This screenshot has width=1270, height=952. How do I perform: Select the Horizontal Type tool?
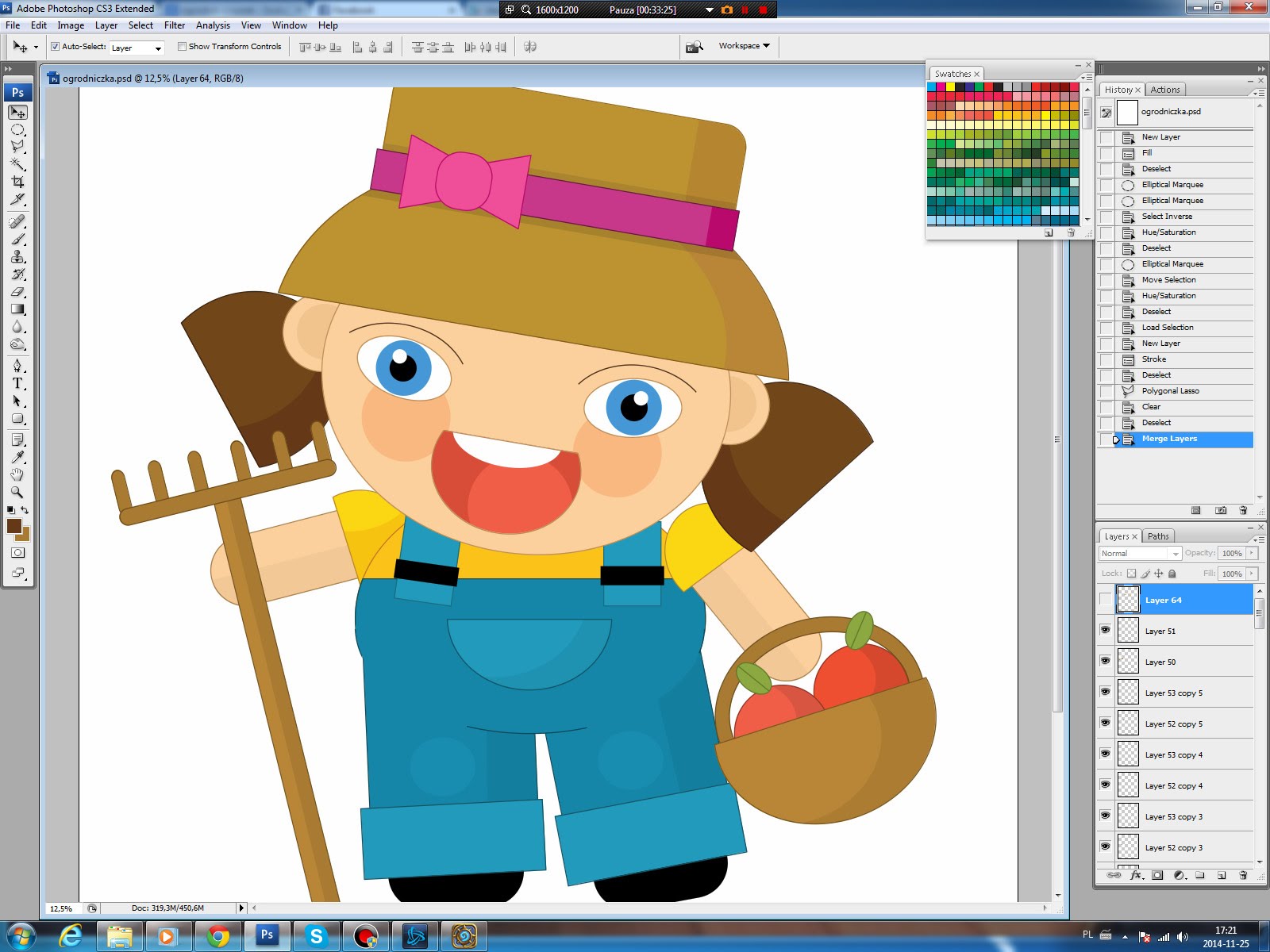(x=17, y=384)
